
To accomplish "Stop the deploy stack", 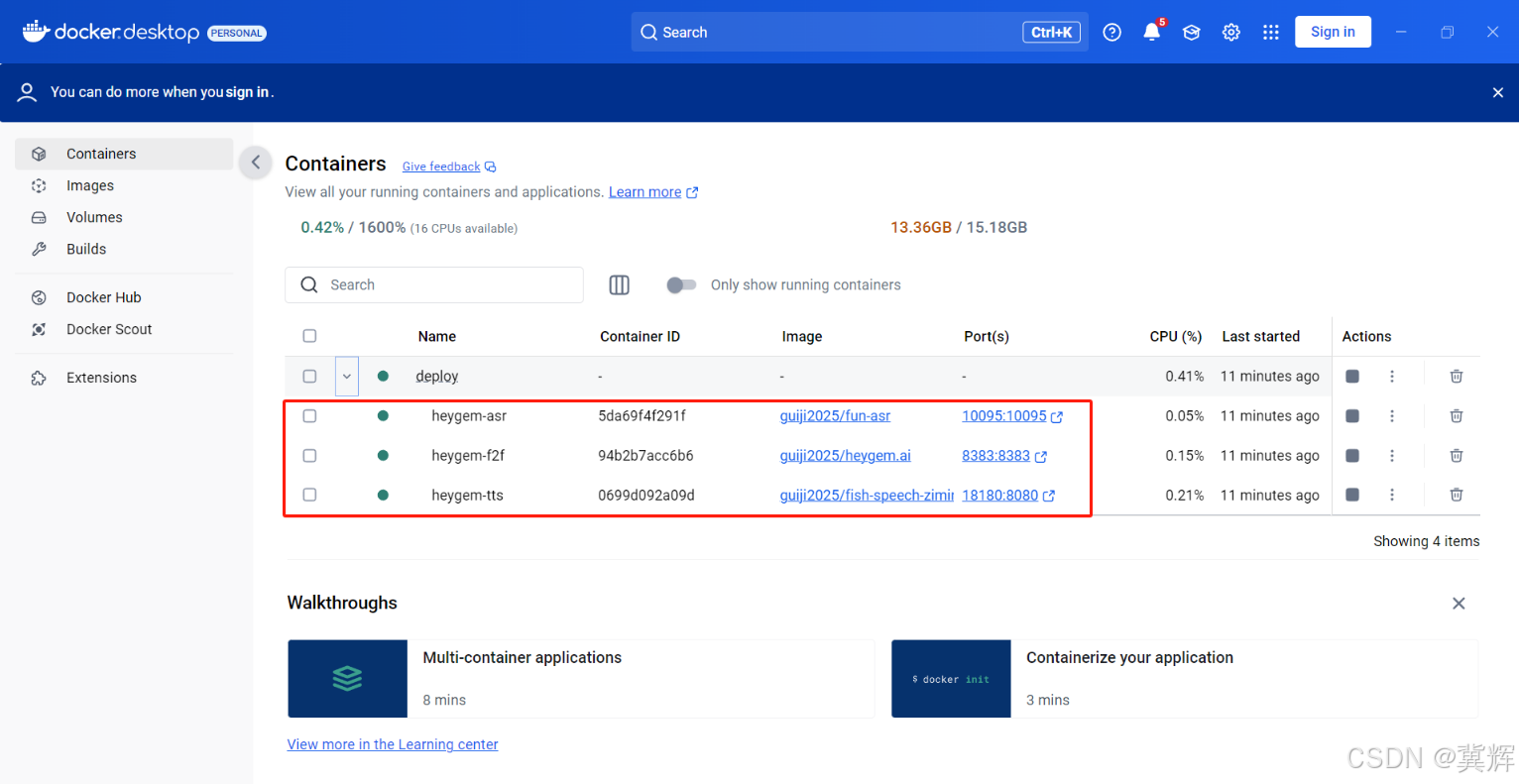I will [1352, 377].
